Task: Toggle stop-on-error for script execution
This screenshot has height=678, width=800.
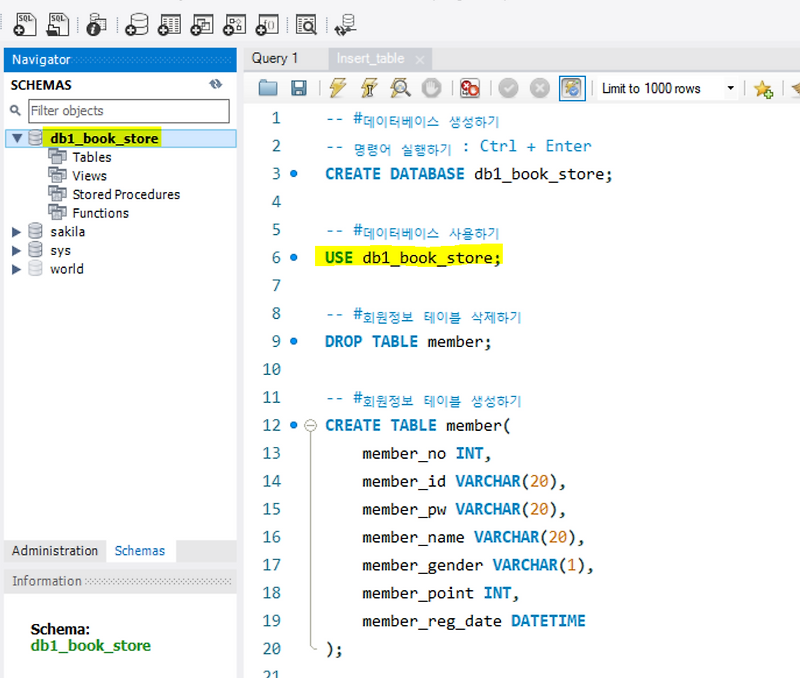Action: [470, 88]
